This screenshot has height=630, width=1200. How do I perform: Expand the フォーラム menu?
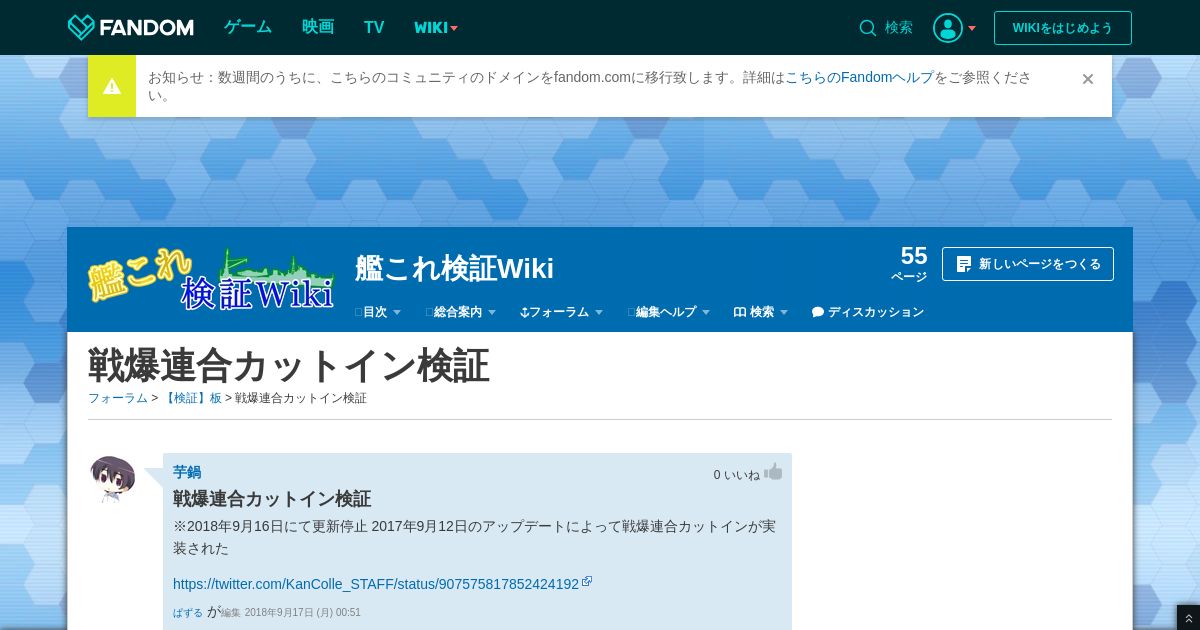pos(562,312)
